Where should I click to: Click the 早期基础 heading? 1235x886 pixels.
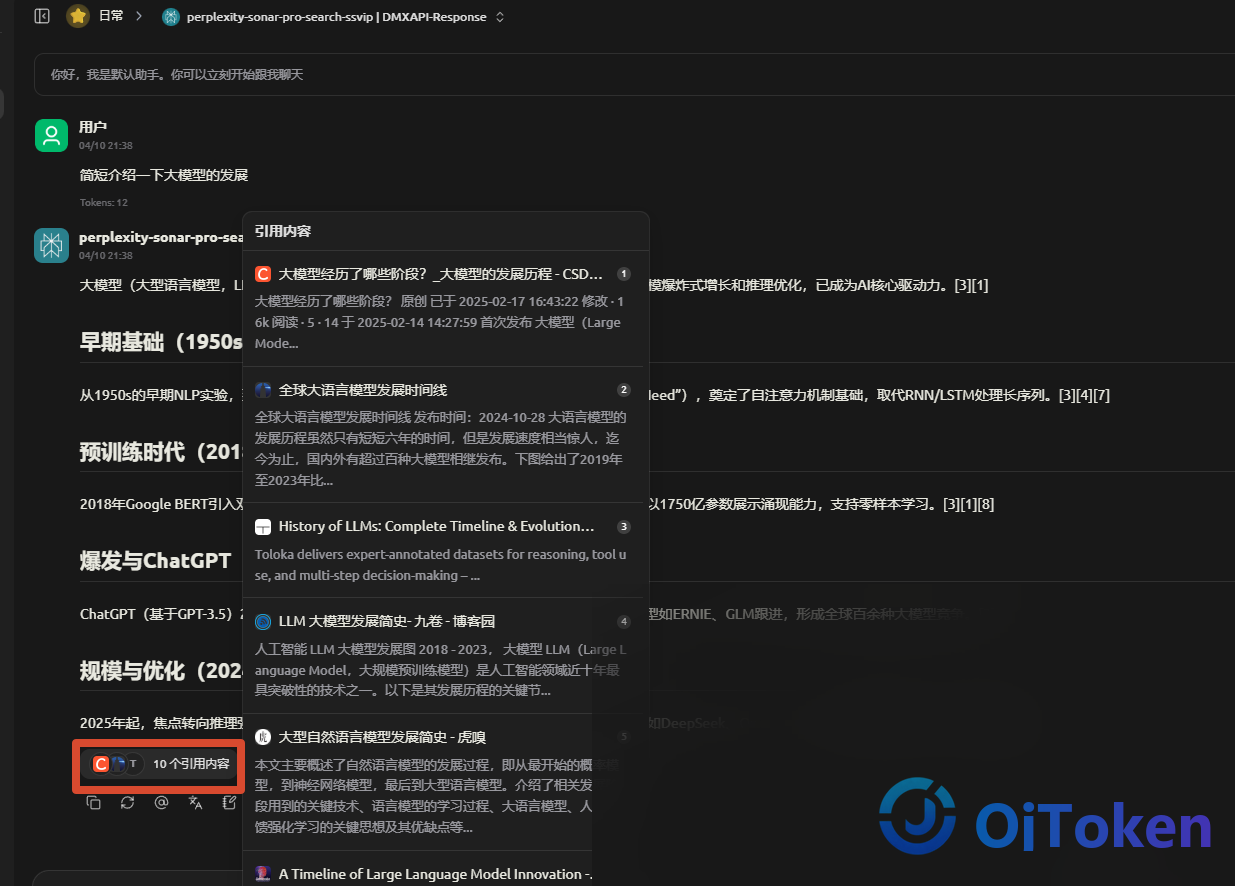162,342
